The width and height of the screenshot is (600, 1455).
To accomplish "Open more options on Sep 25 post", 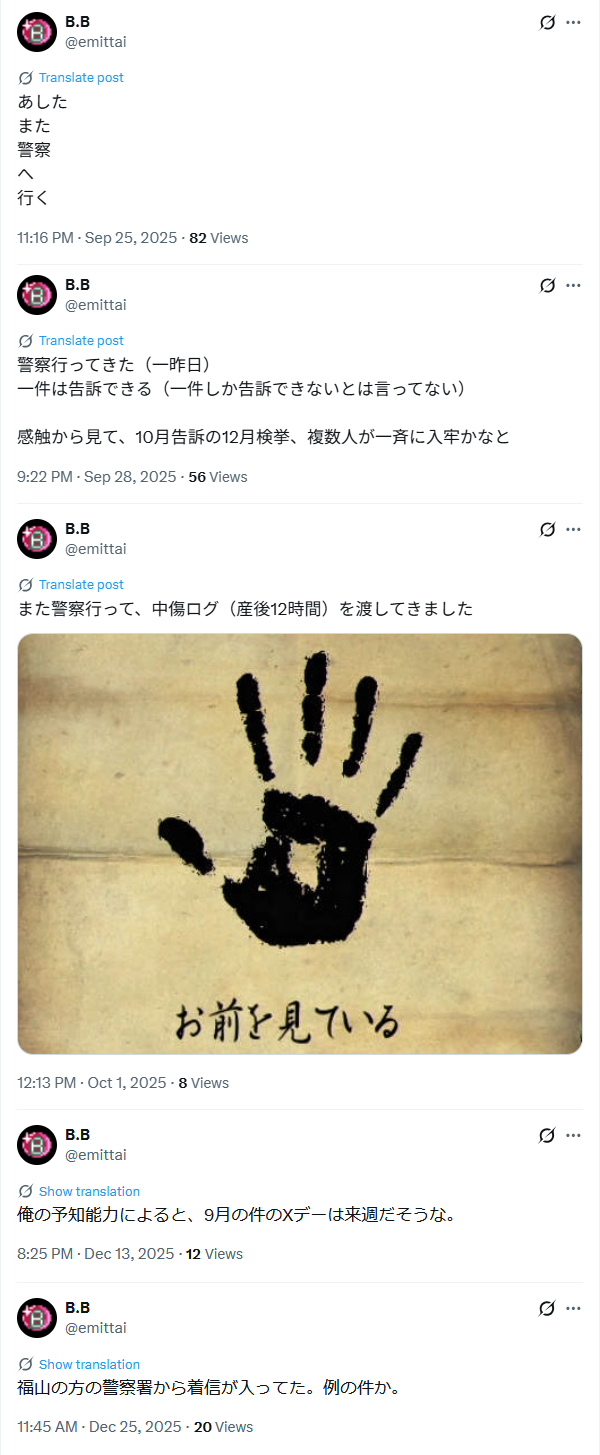I will pos(573,22).
